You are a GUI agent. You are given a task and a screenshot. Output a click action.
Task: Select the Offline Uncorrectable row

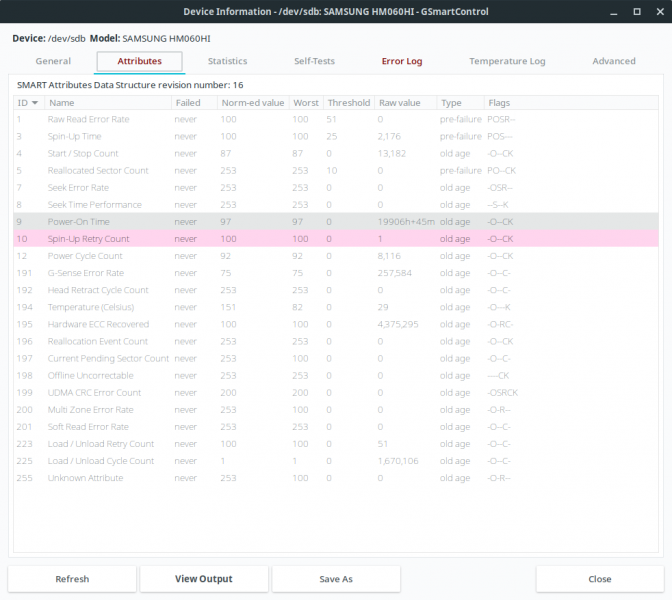point(336,376)
